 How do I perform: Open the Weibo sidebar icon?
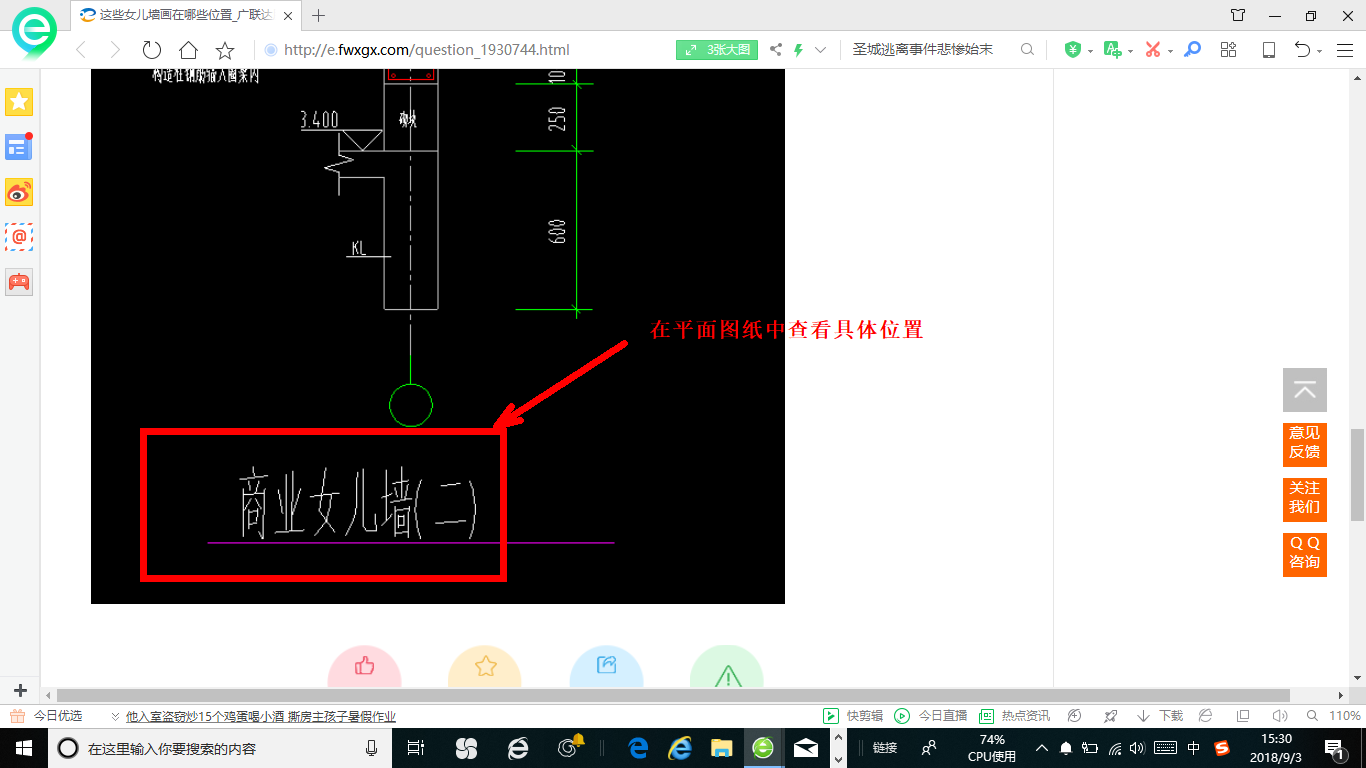[19, 192]
